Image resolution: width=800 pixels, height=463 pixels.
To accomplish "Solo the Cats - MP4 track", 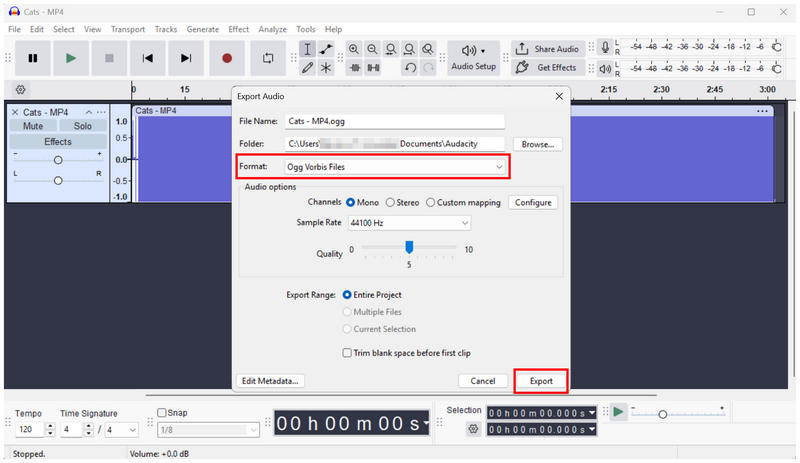I will tap(83, 126).
